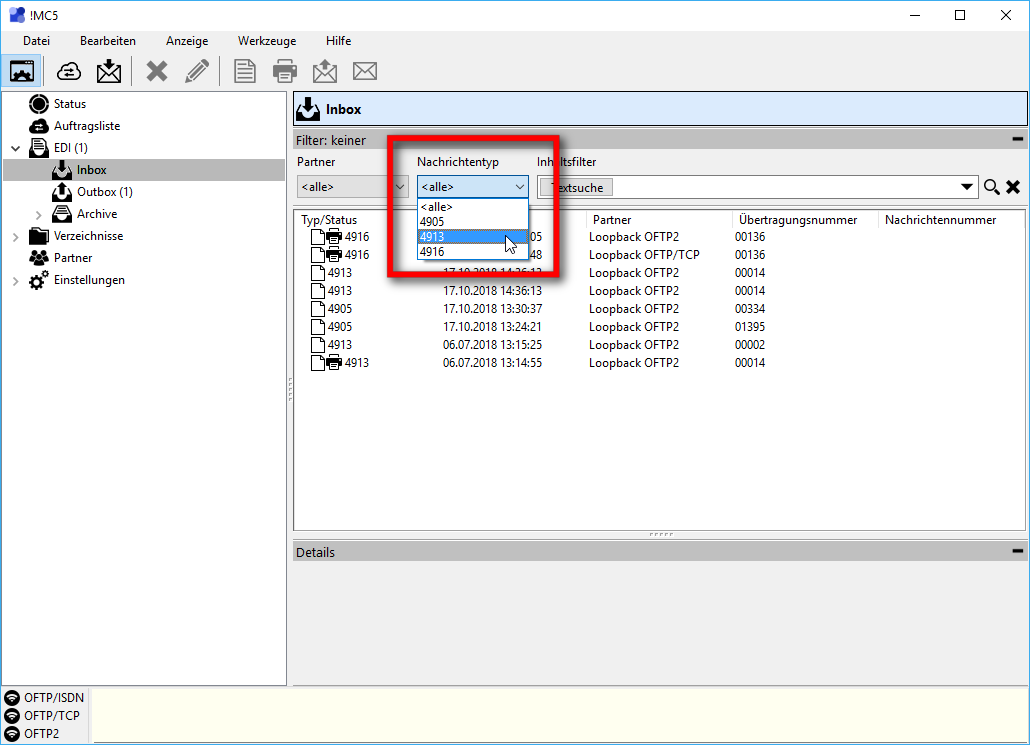
Task: Open the Bearbeiten menu
Action: [108, 41]
